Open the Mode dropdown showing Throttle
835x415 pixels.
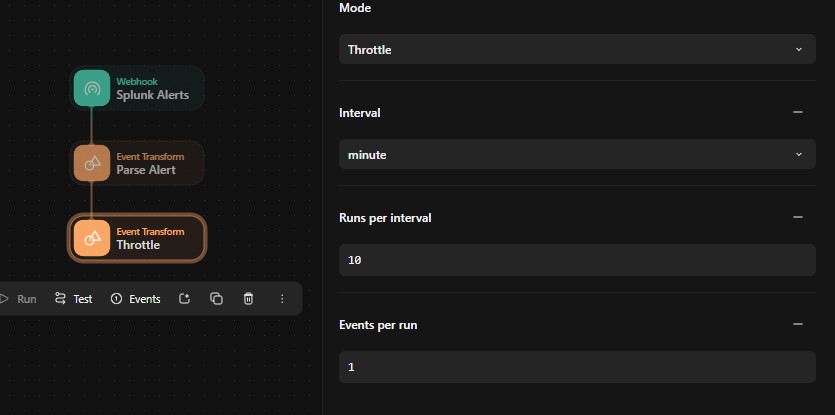[x=577, y=50]
